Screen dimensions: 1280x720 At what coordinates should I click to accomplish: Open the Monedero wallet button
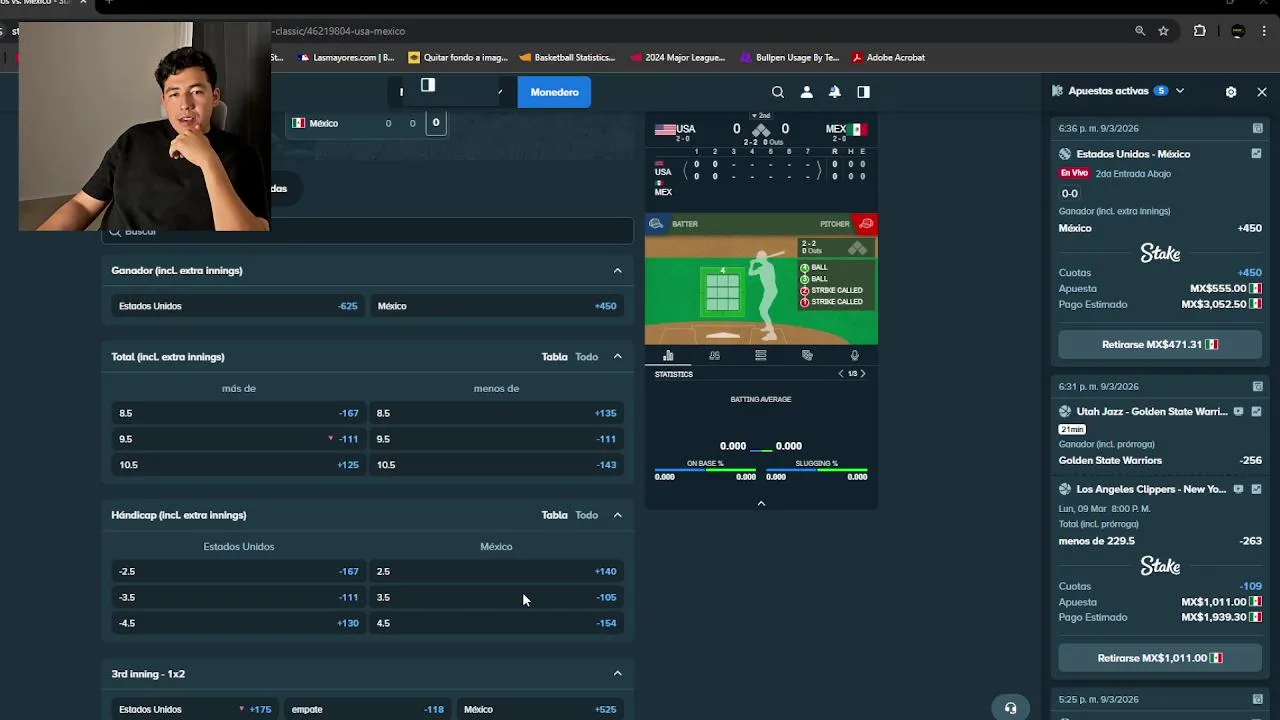[554, 92]
